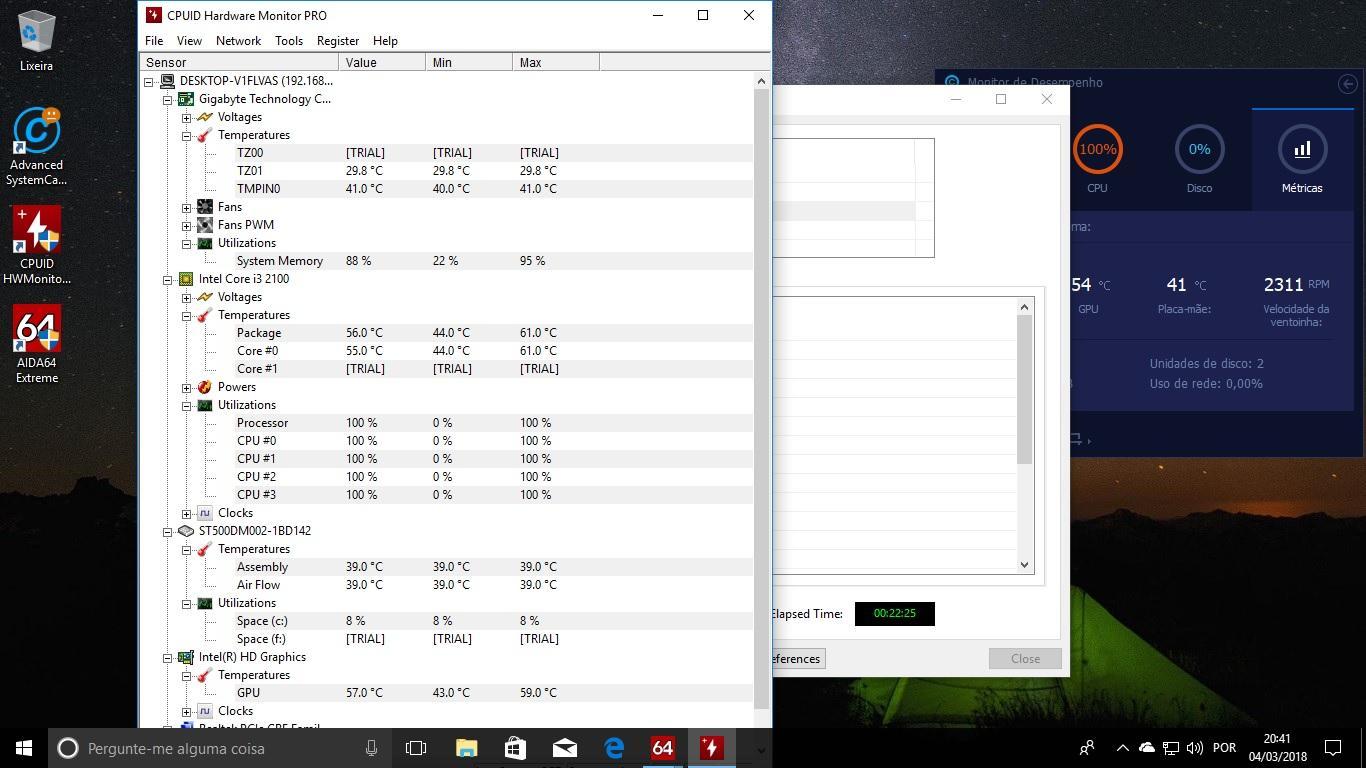Click the Value column header
This screenshot has width=1366, height=768.
(x=383, y=62)
